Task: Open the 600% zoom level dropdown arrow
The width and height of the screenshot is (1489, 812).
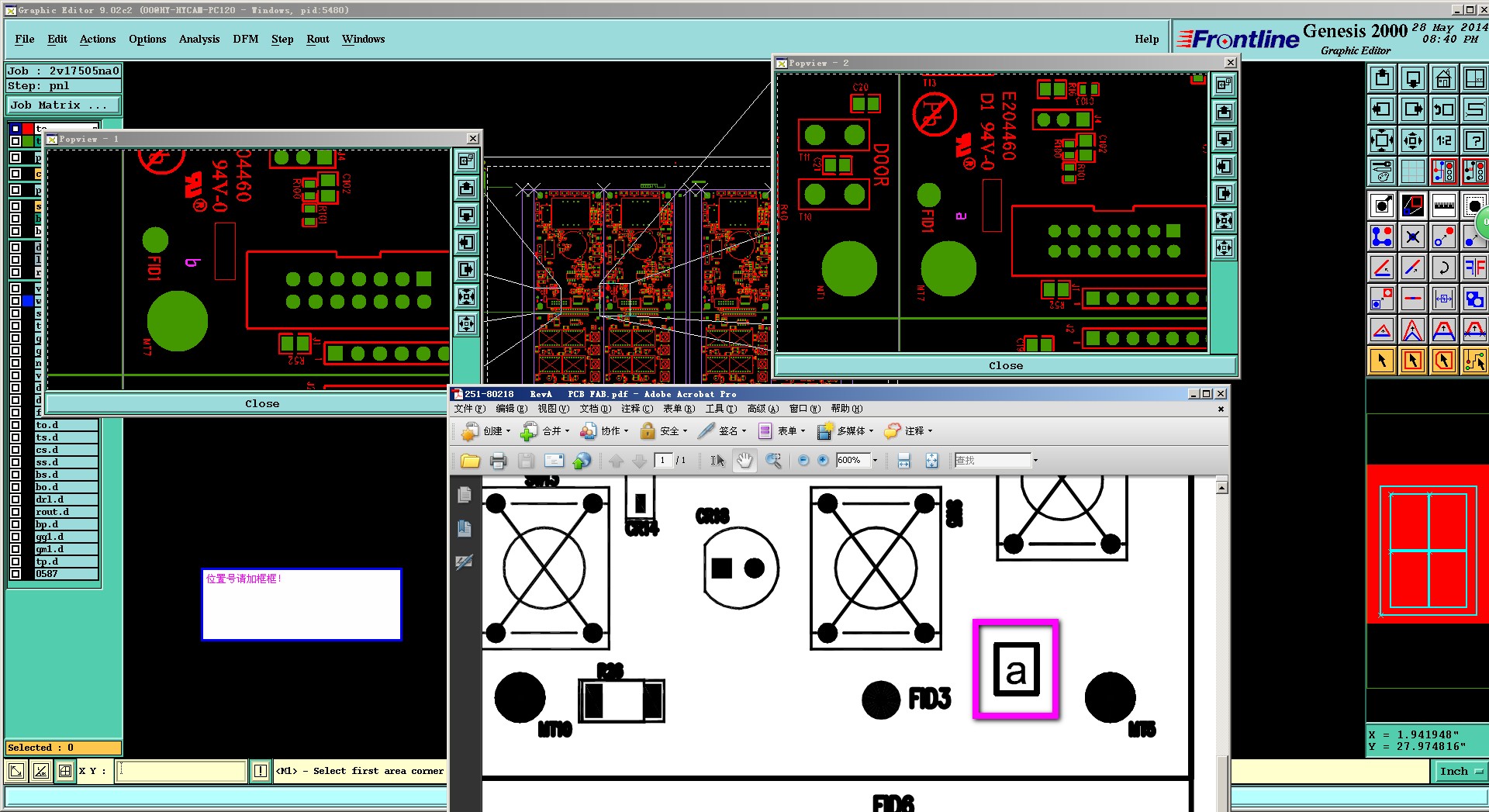Action: click(x=876, y=461)
